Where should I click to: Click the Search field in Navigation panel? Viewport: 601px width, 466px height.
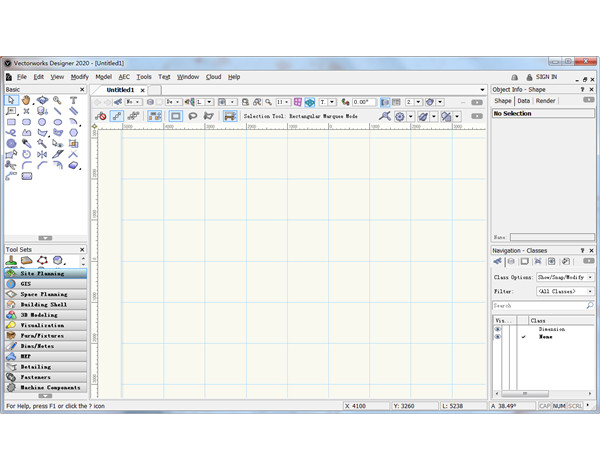tap(543, 305)
